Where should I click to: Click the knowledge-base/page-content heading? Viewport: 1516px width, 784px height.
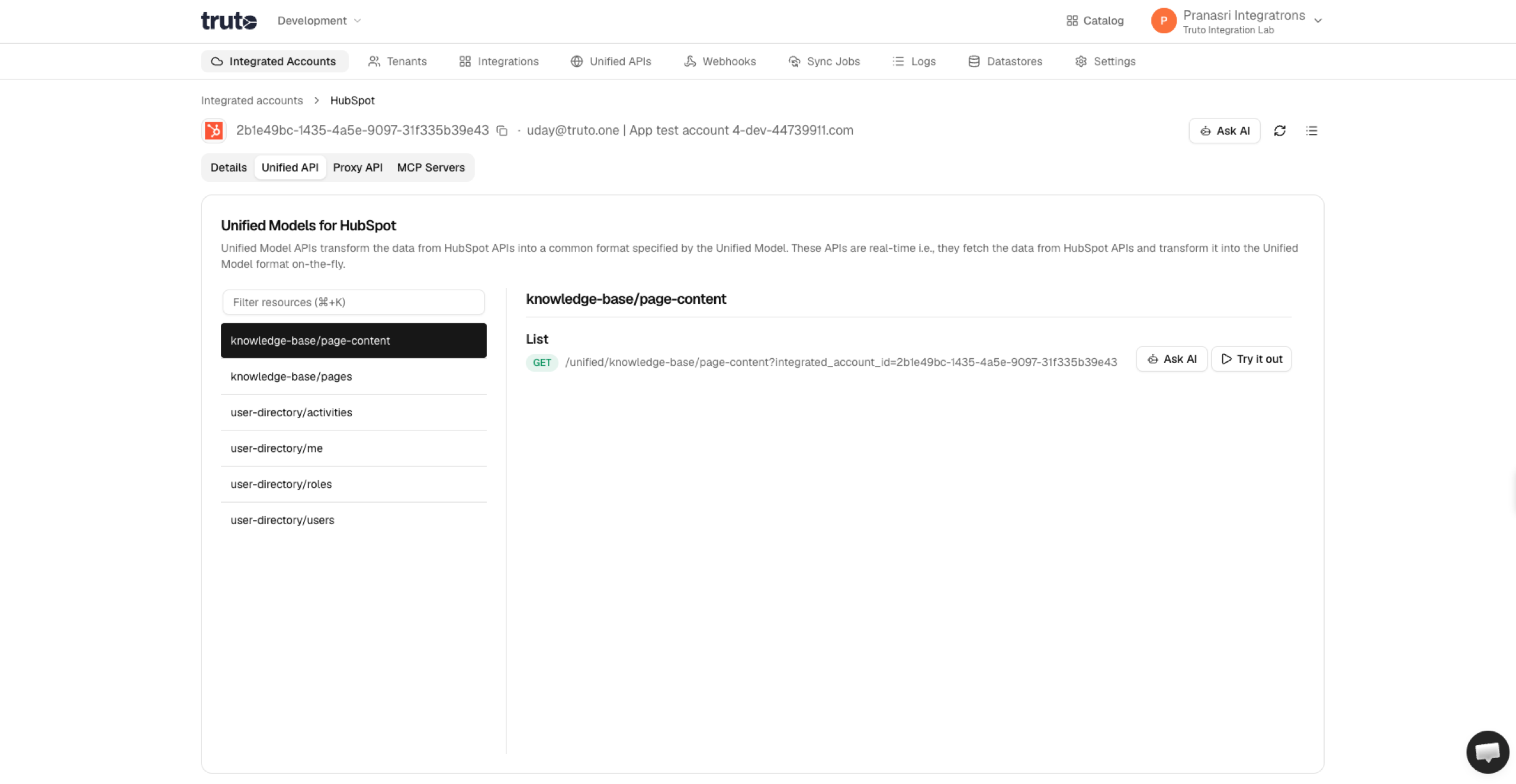point(626,299)
